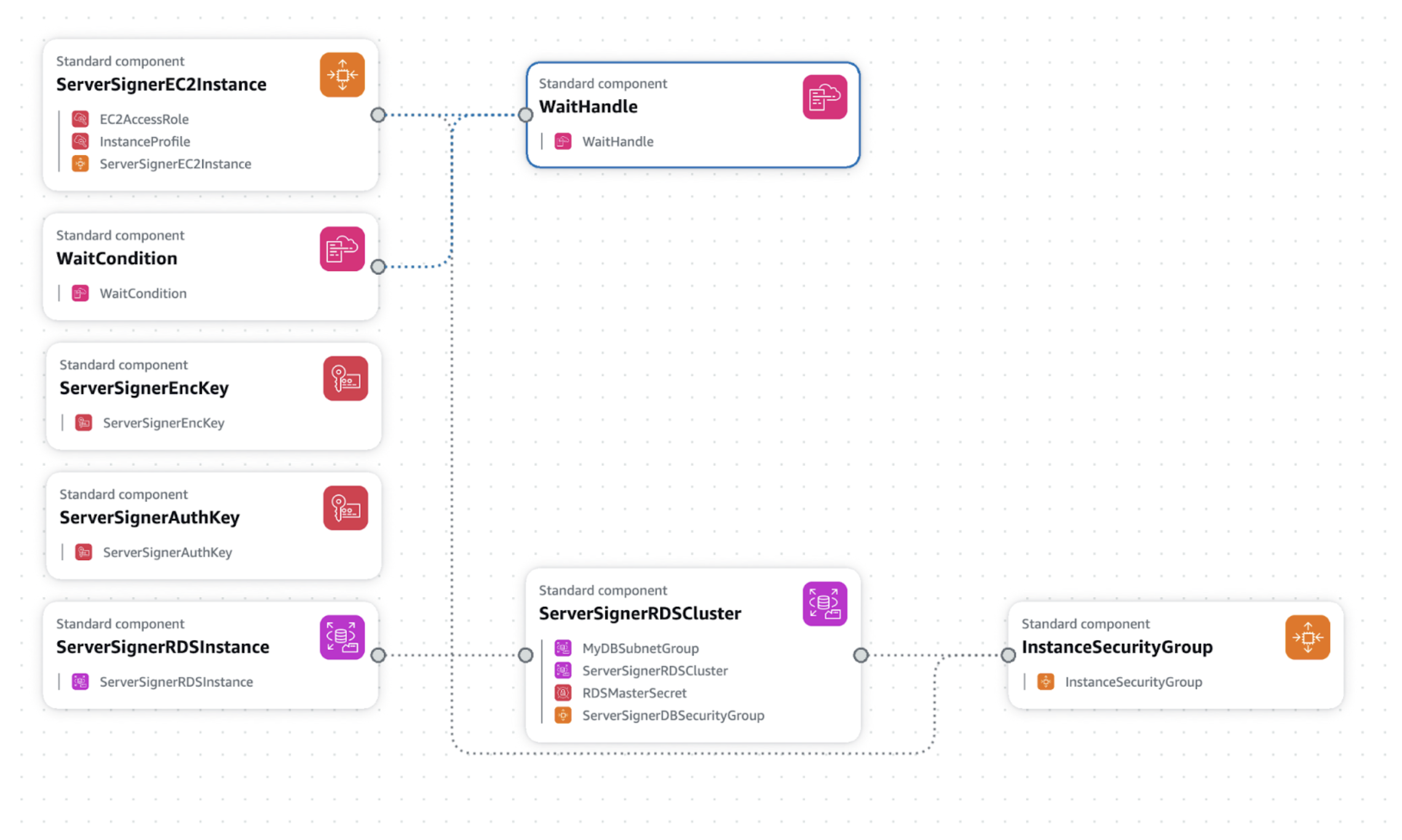The image size is (1402, 840).
Task: Click the purple RDS icon on ServerSignerRDSCluster card
Action: [824, 604]
